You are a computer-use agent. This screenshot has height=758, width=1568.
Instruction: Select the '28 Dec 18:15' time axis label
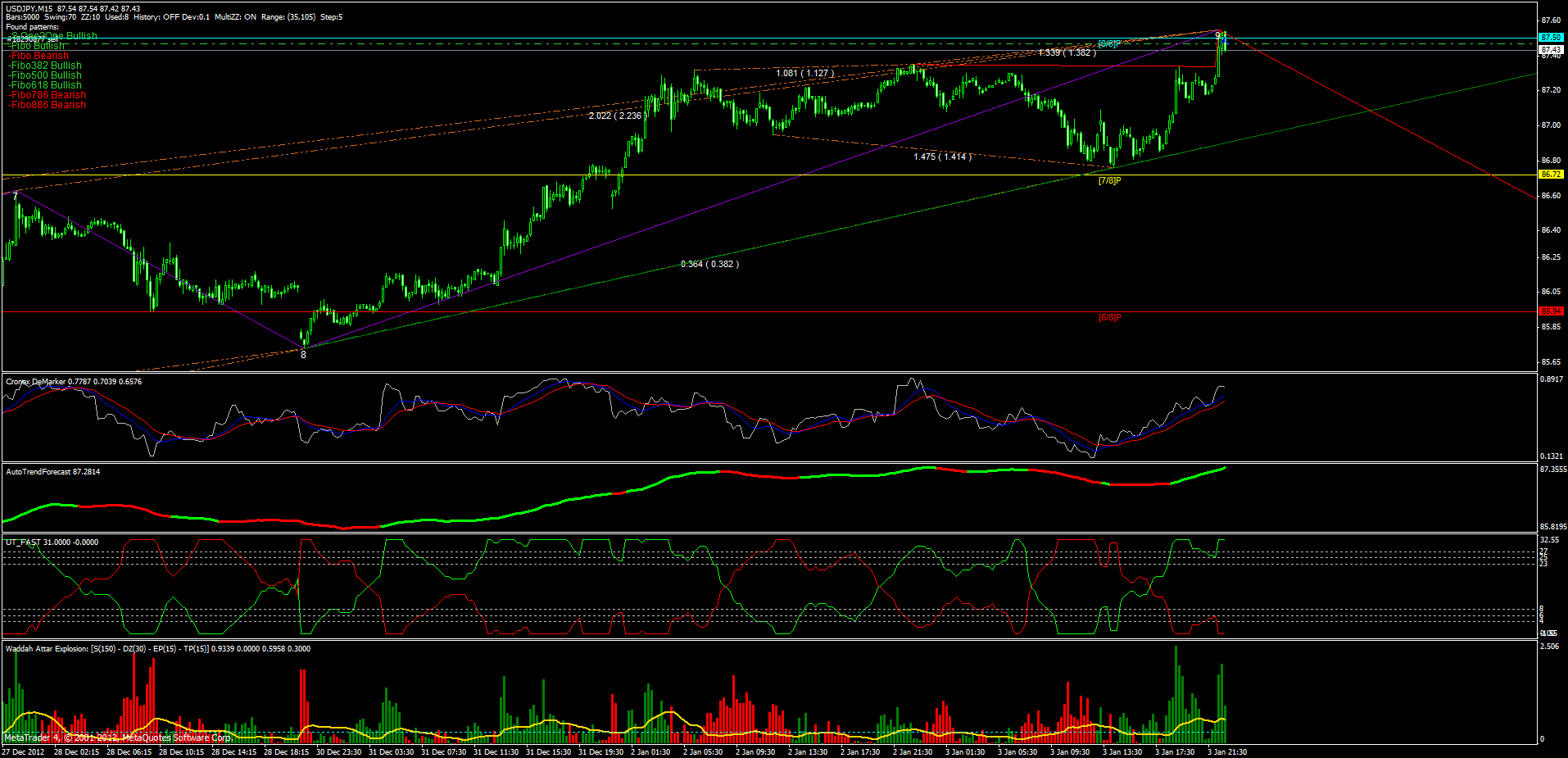click(287, 752)
